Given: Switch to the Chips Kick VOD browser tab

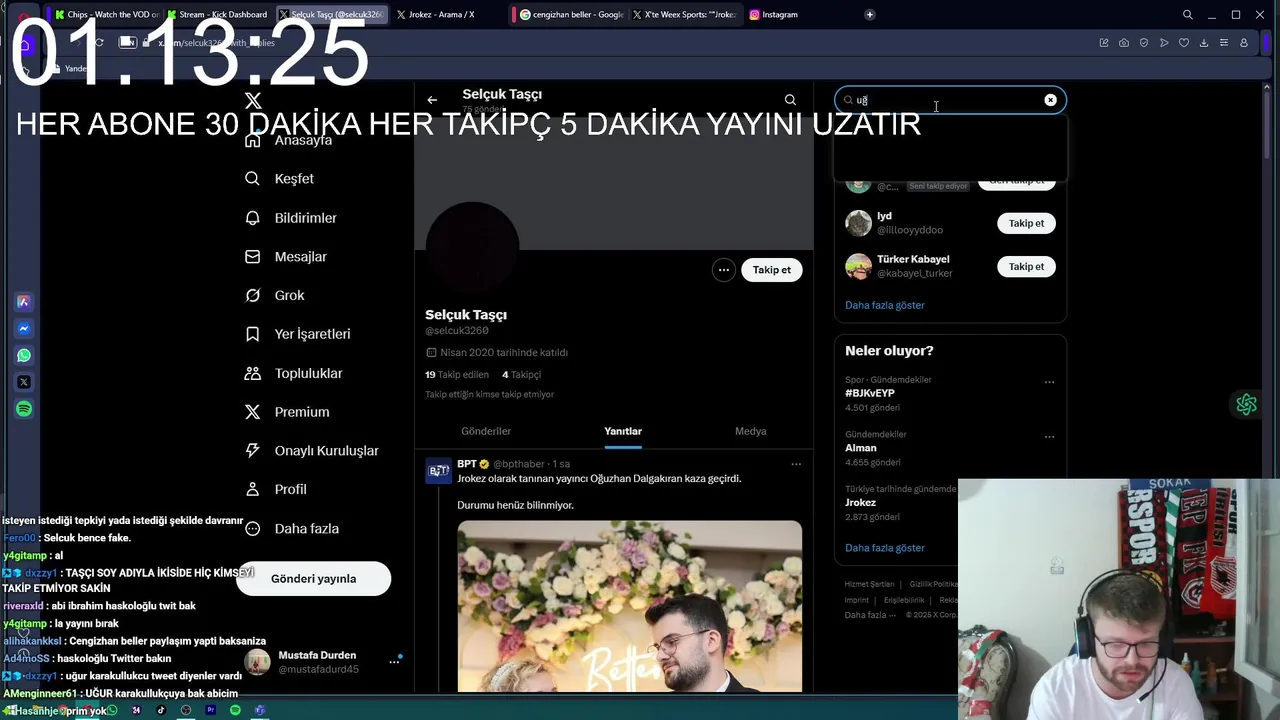Looking at the screenshot, I should click(107, 14).
